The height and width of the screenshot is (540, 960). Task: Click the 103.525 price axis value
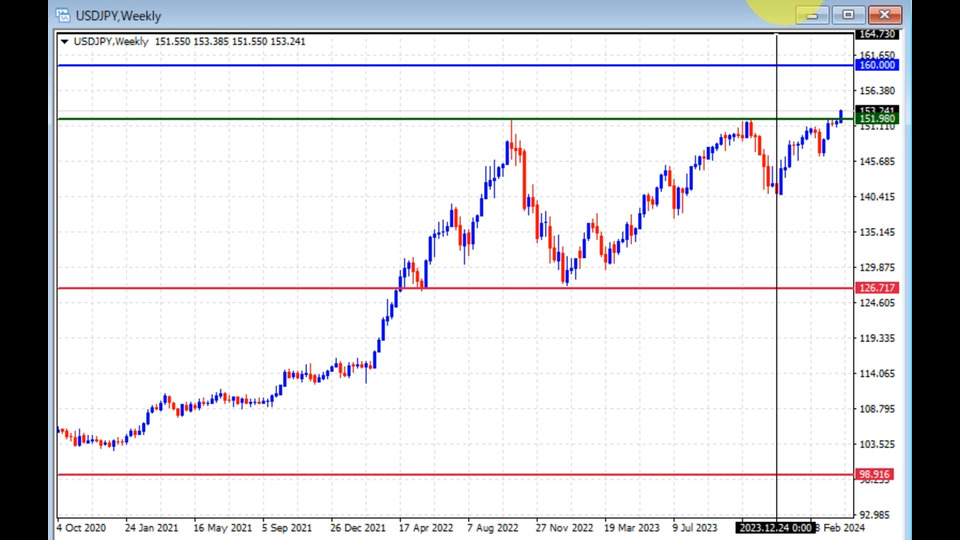(877, 444)
